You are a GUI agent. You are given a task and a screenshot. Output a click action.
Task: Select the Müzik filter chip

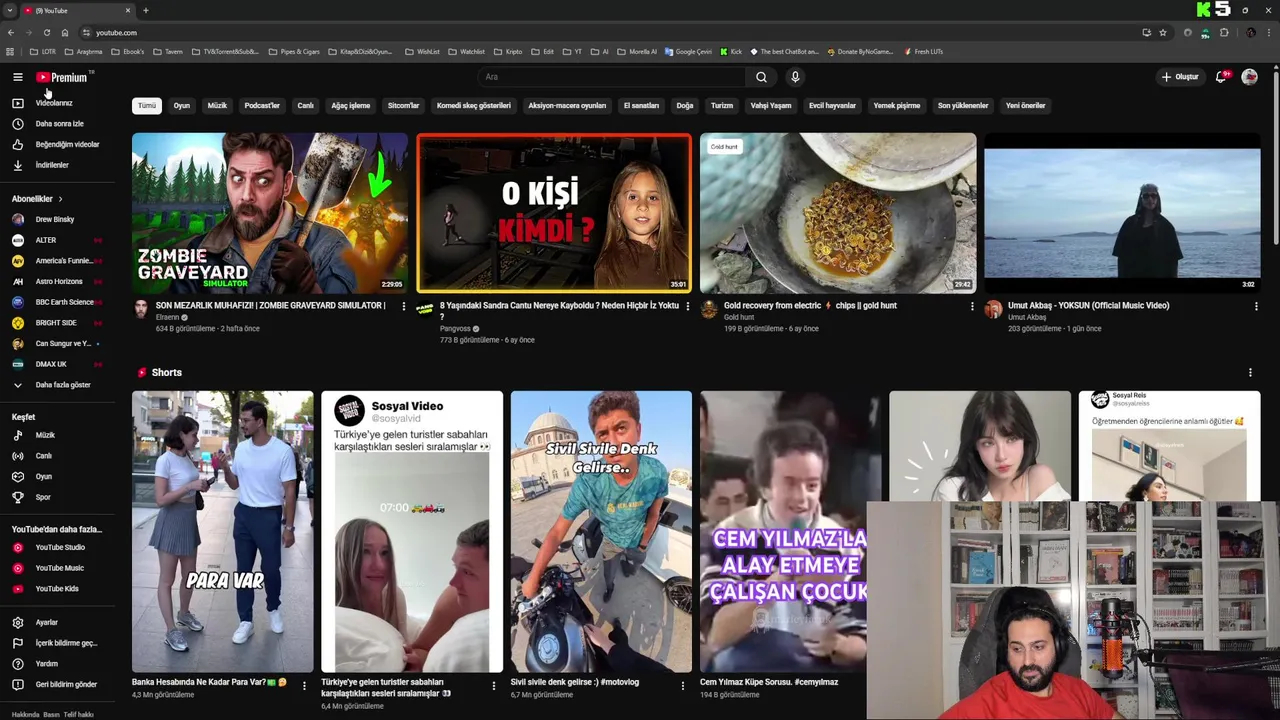point(217,105)
